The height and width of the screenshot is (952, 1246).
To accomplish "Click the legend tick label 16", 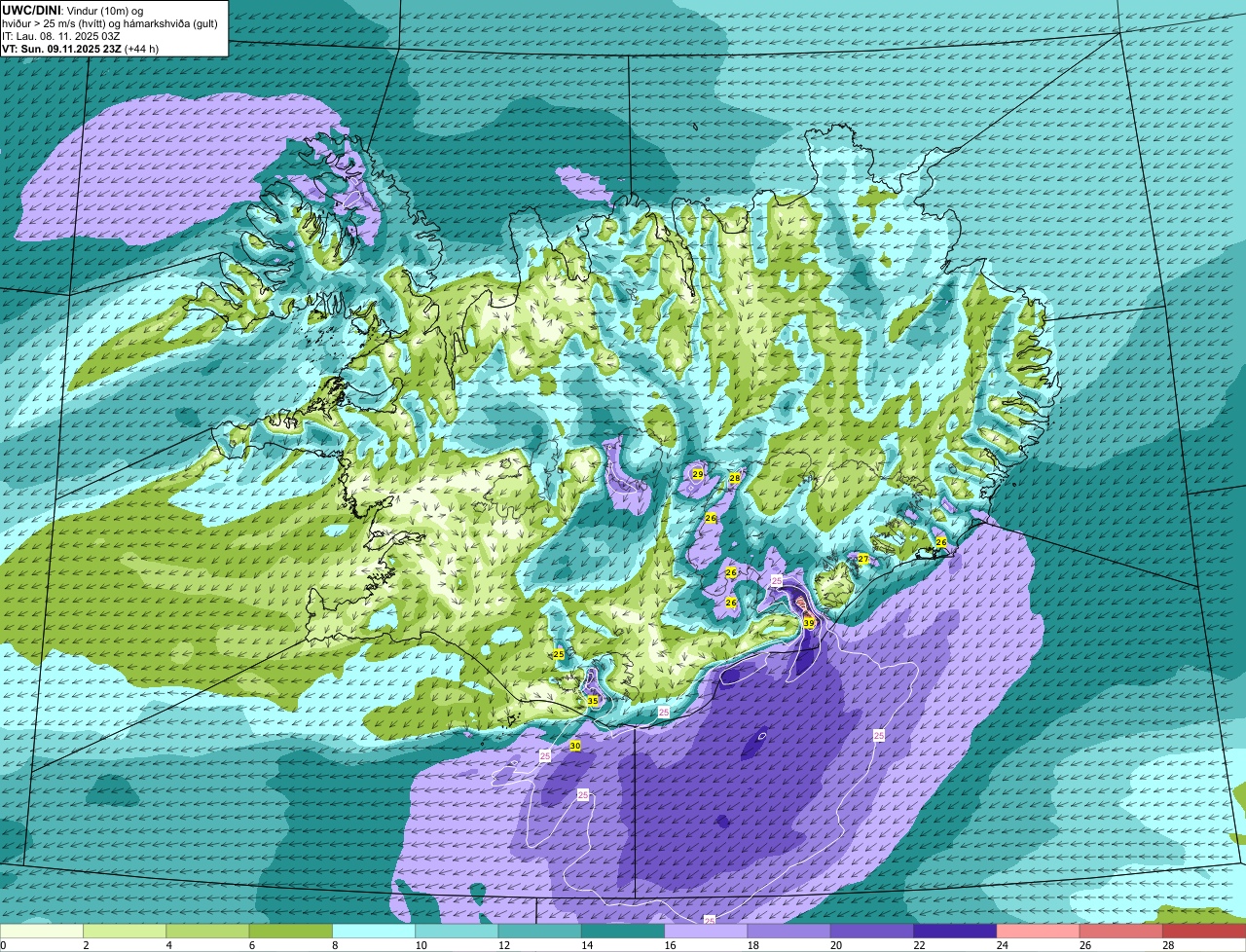I will coord(670,945).
